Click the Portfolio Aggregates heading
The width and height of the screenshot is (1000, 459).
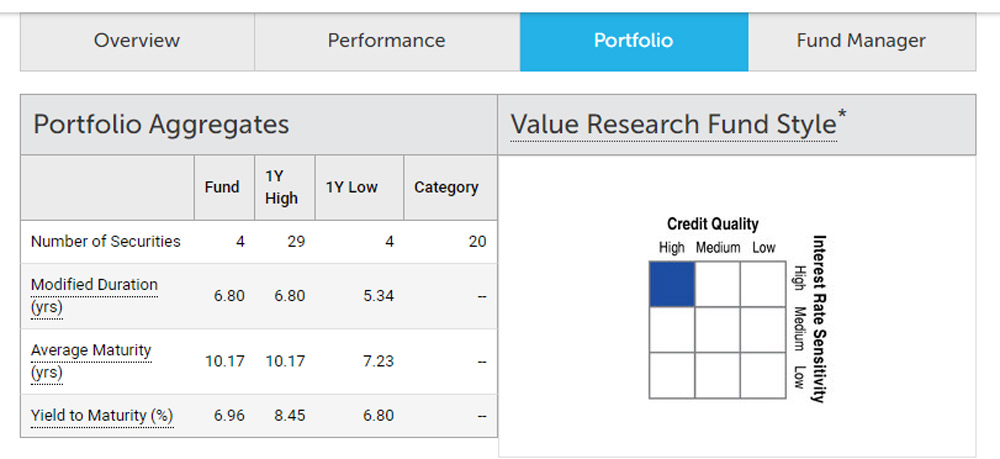click(161, 125)
